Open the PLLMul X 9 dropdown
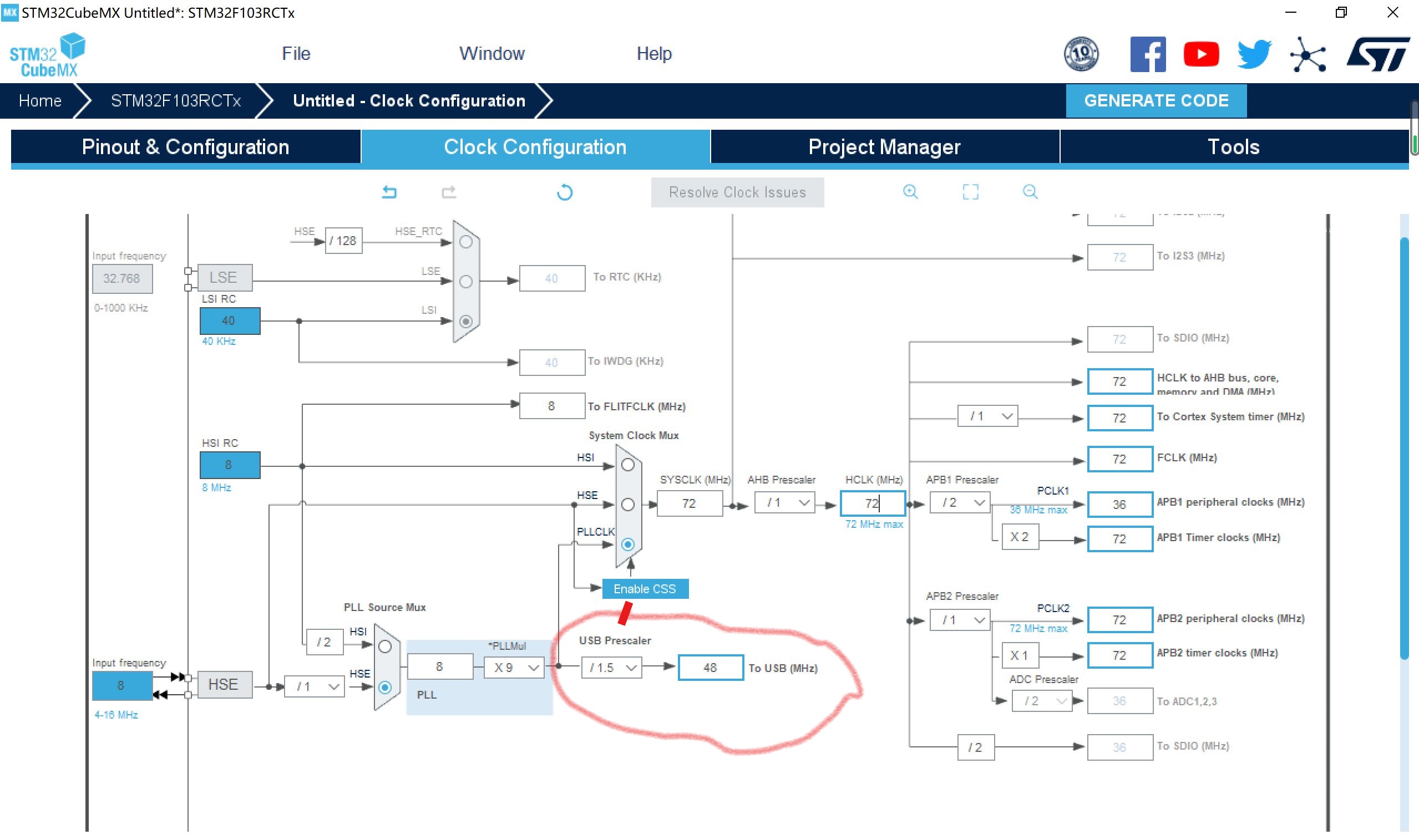Screen dimensions: 1419x840 (x=515, y=668)
